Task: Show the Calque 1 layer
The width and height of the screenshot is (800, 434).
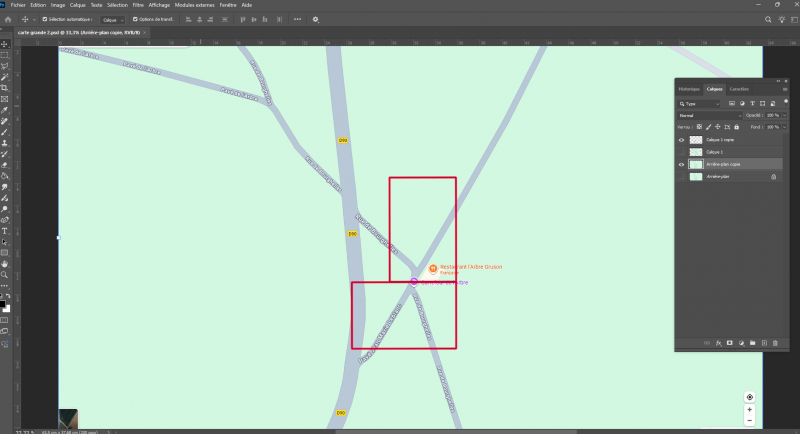Action: (682, 152)
